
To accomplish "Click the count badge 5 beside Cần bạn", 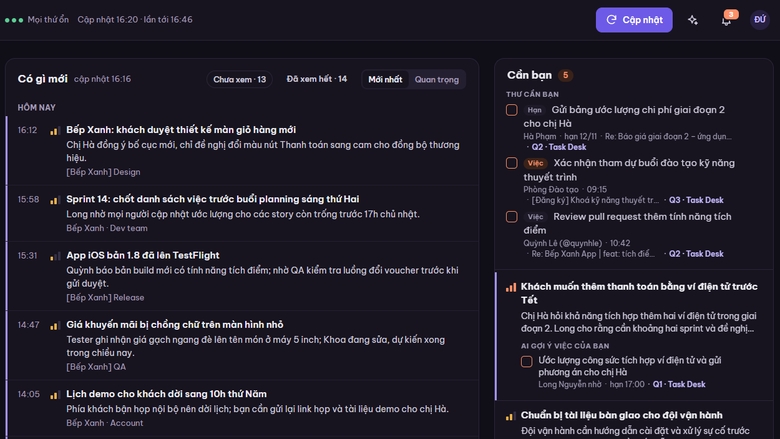I will [565, 75].
